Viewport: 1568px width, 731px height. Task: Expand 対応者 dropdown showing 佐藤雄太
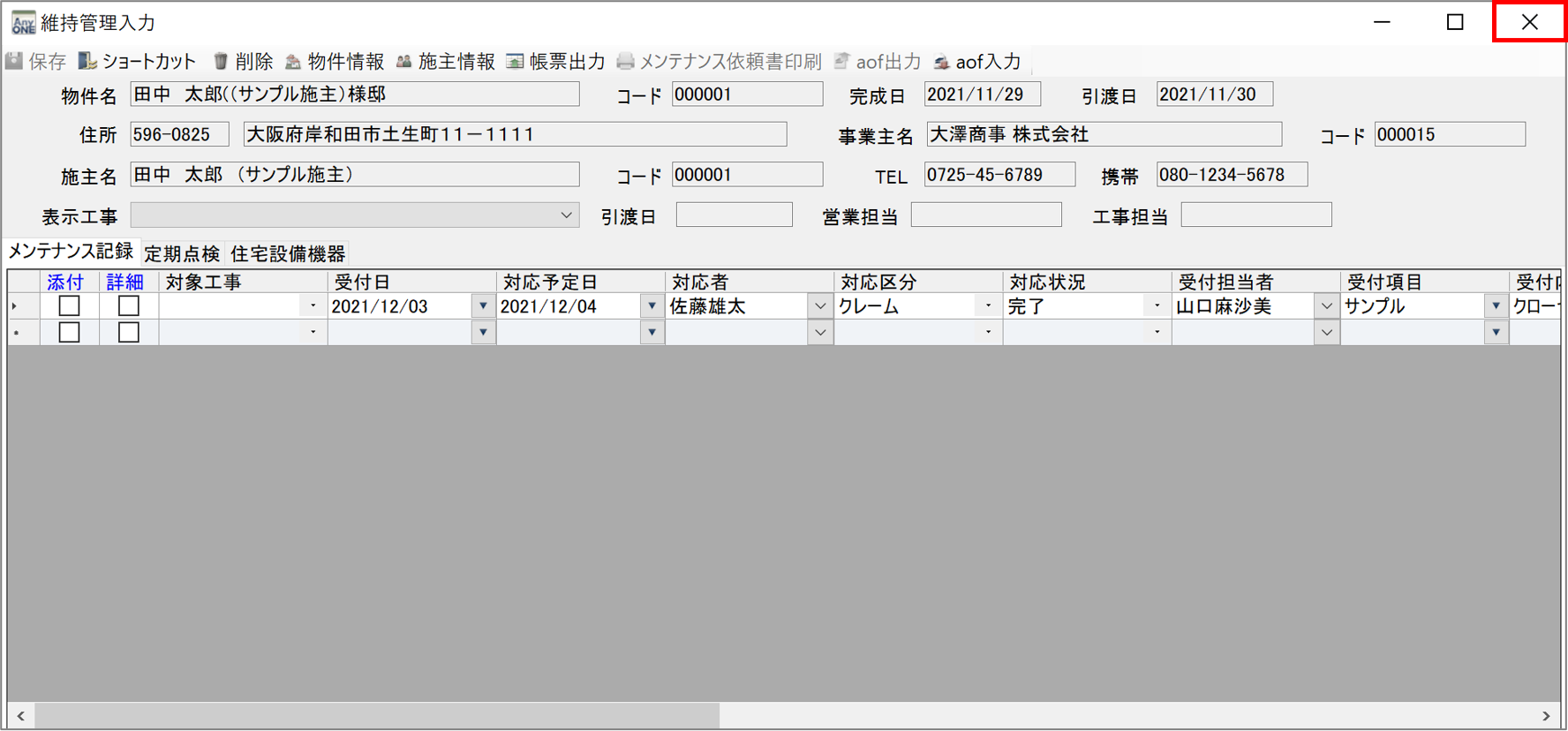820,306
